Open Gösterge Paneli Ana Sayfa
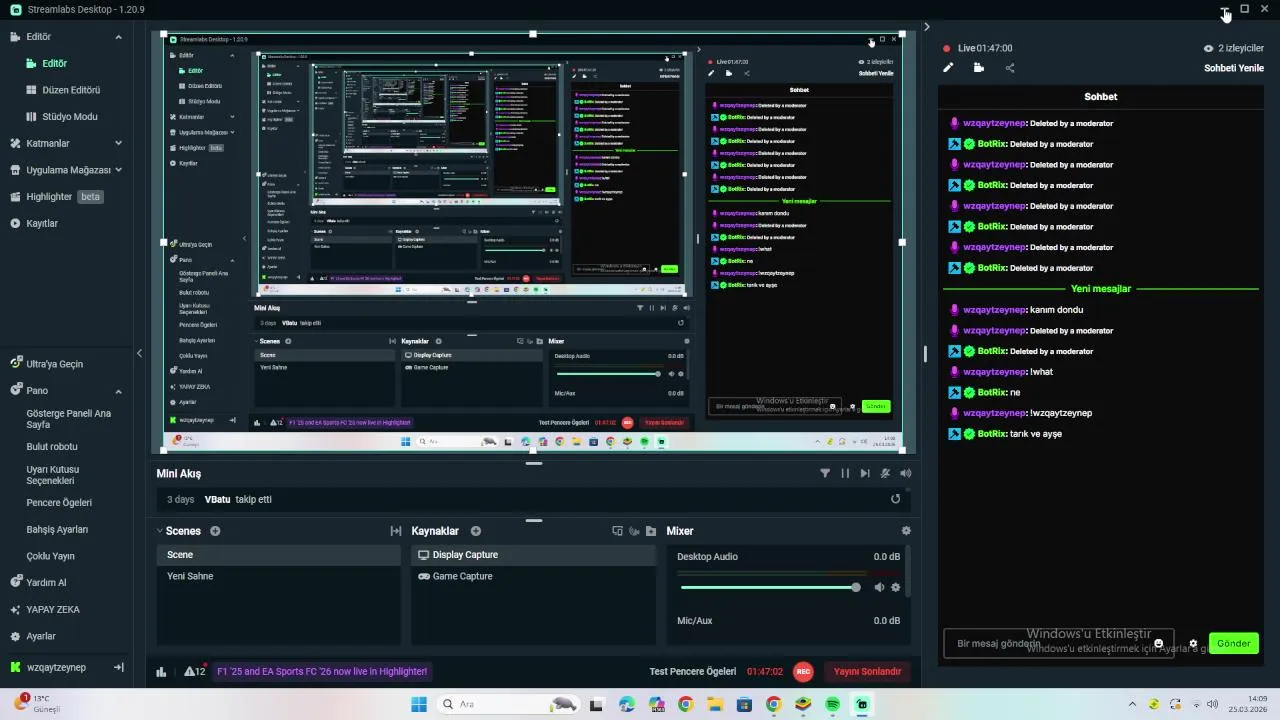The width and height of the screenshot is (1280, 720). (68, 419)
